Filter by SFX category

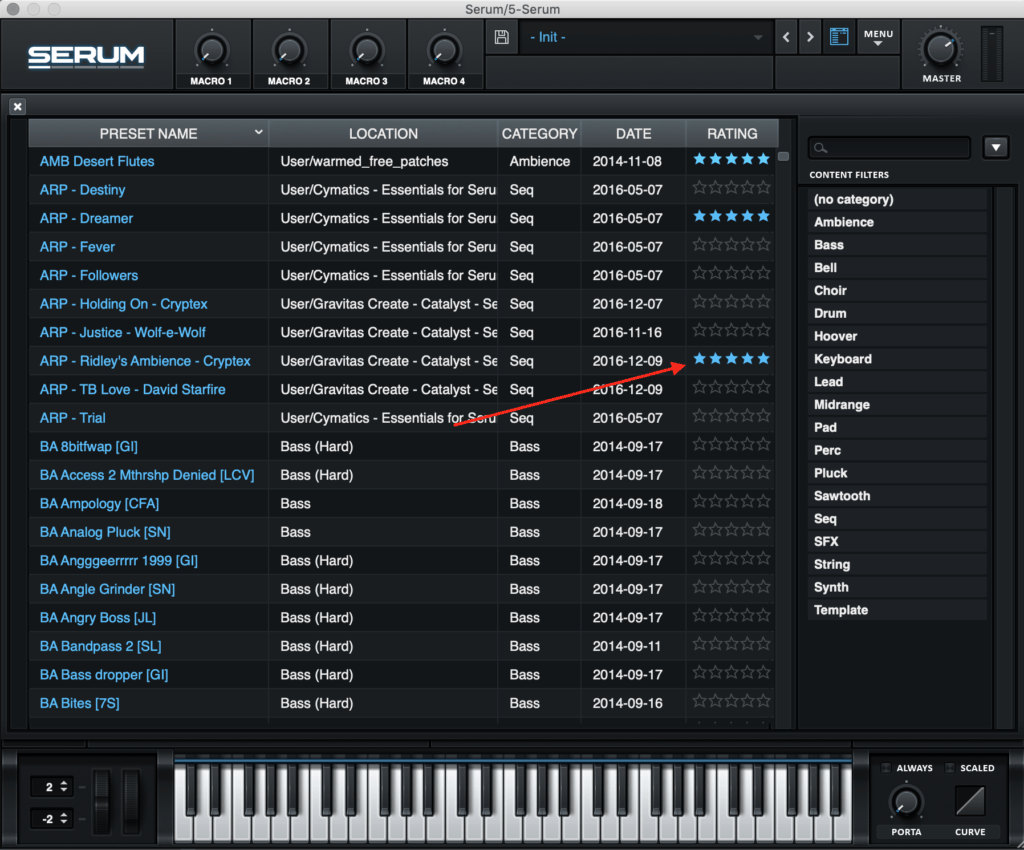tap(897, 542)
